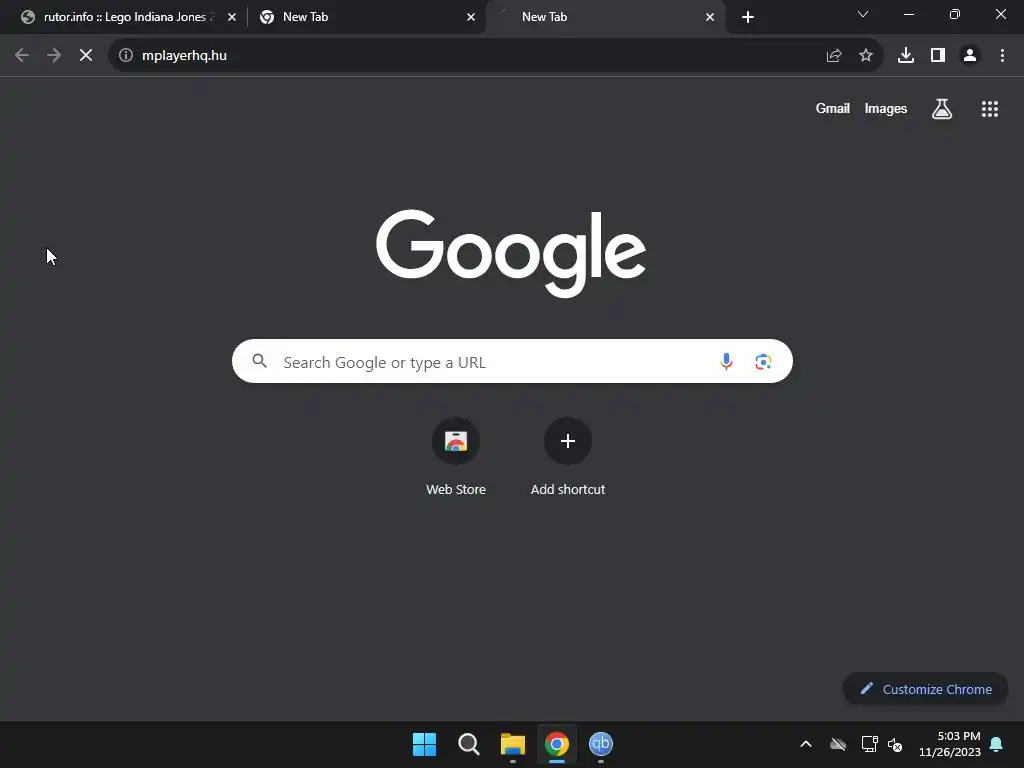View site information for mplayerhq.hu

pos(126,56)
